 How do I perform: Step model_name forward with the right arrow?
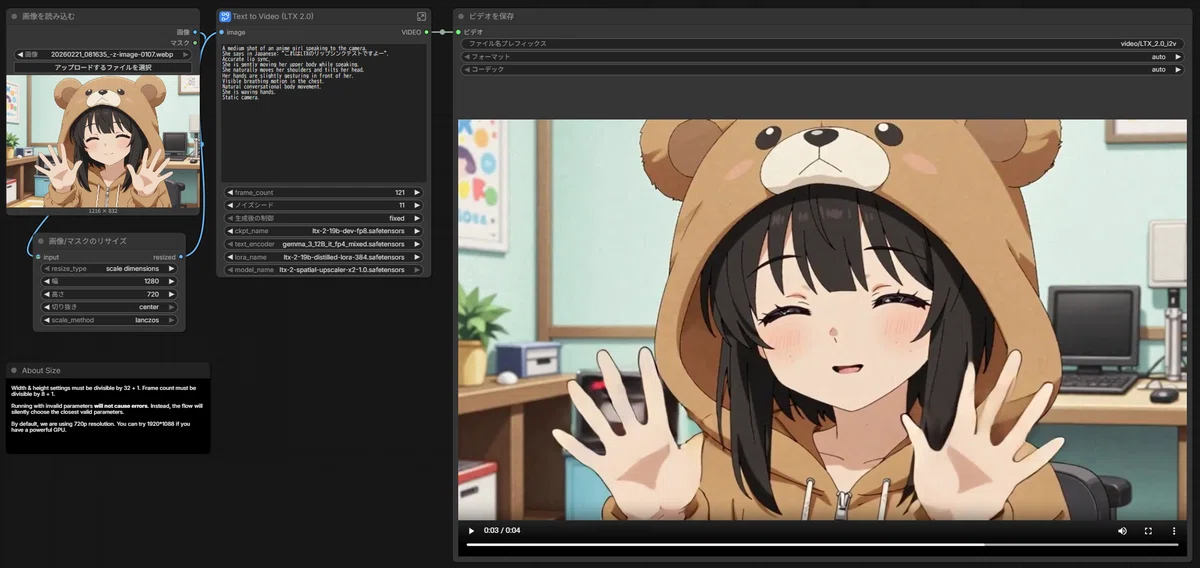(417, 270)
